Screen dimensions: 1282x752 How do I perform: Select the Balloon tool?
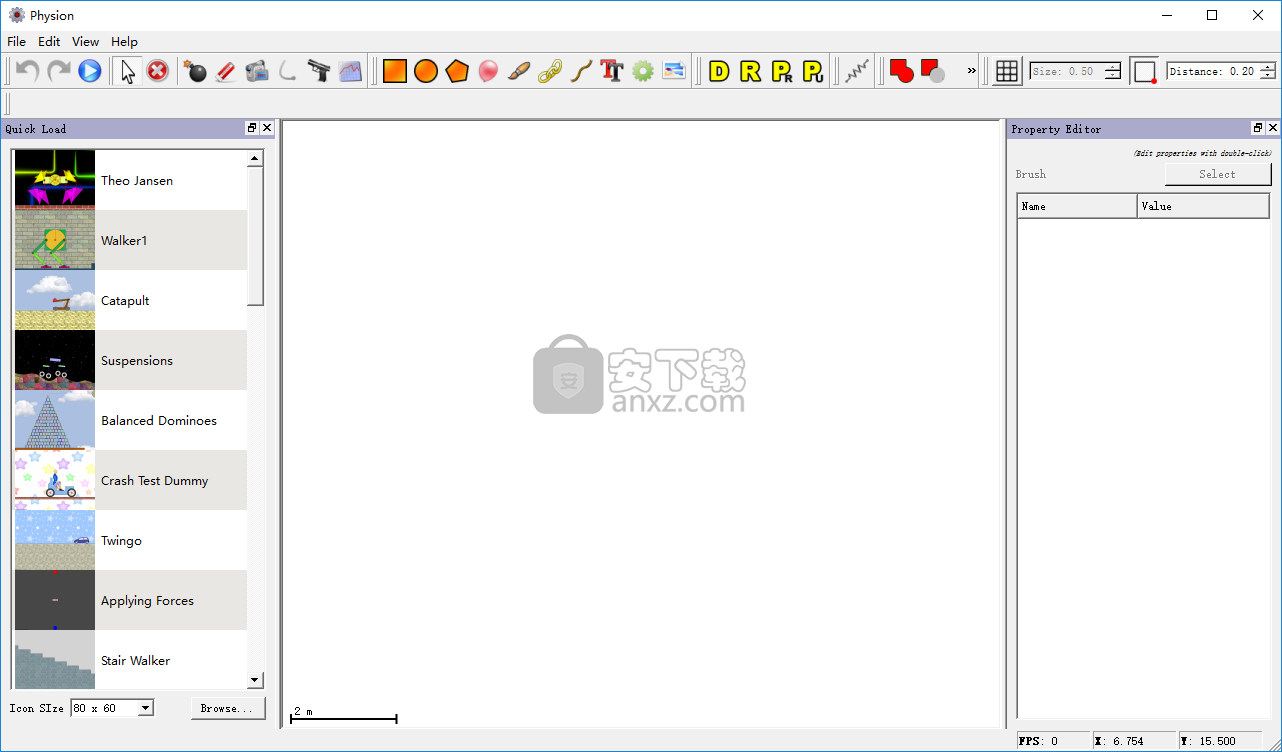[x=488, y=70]
